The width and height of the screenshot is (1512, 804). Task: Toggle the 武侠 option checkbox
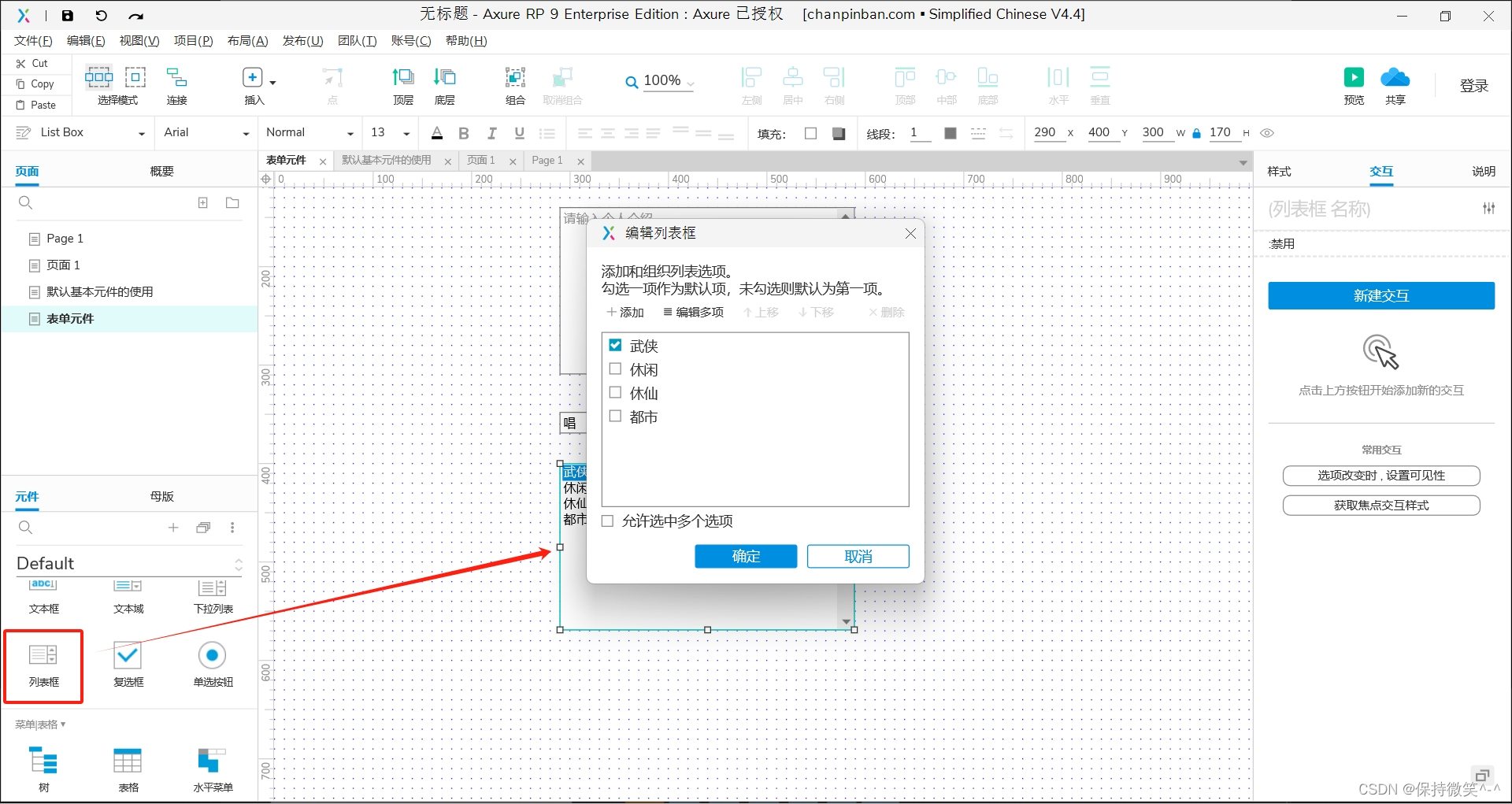click(616, 345)
